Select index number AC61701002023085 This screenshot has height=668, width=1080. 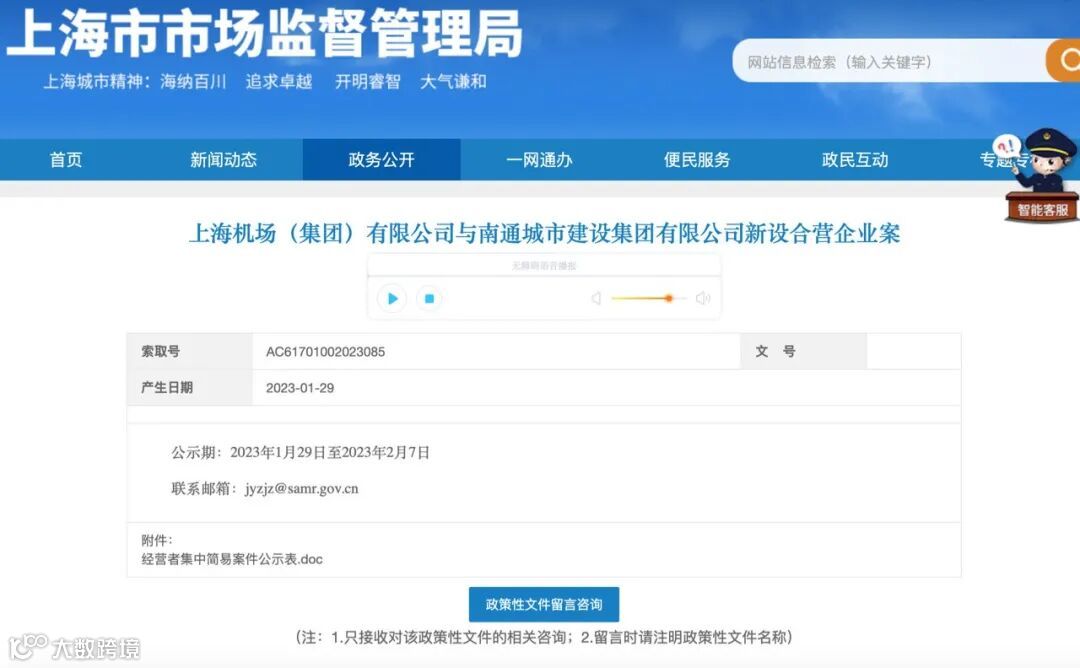pos(325,352)
